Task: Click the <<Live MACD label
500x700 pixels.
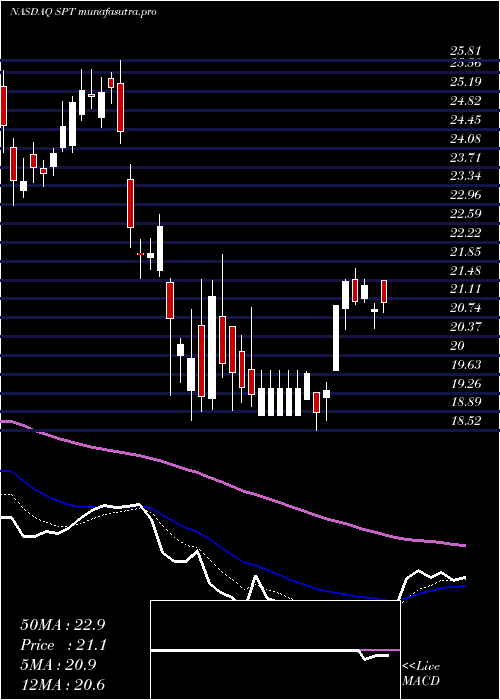Action: (421, 674)
